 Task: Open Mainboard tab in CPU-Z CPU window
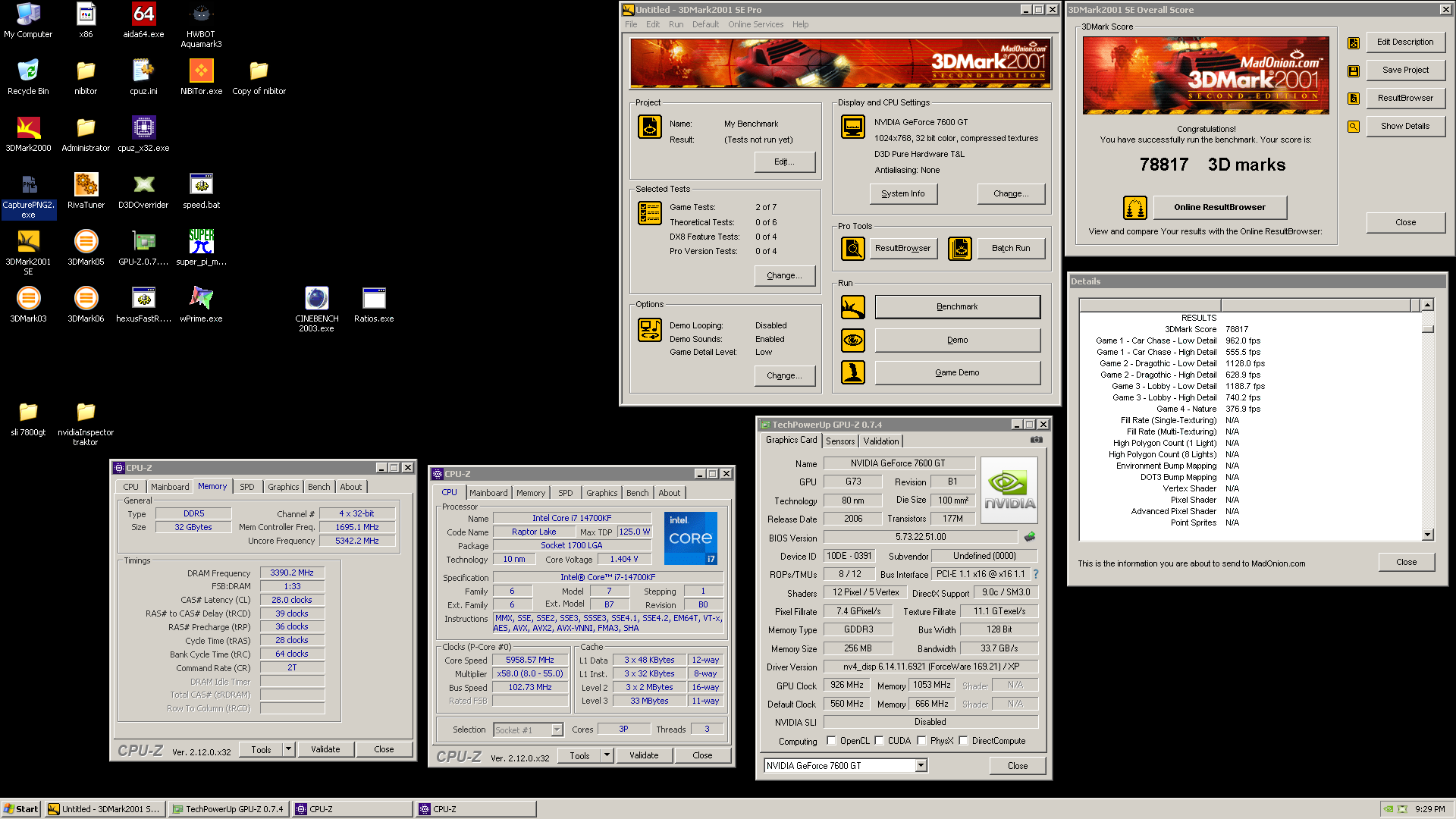488,493
